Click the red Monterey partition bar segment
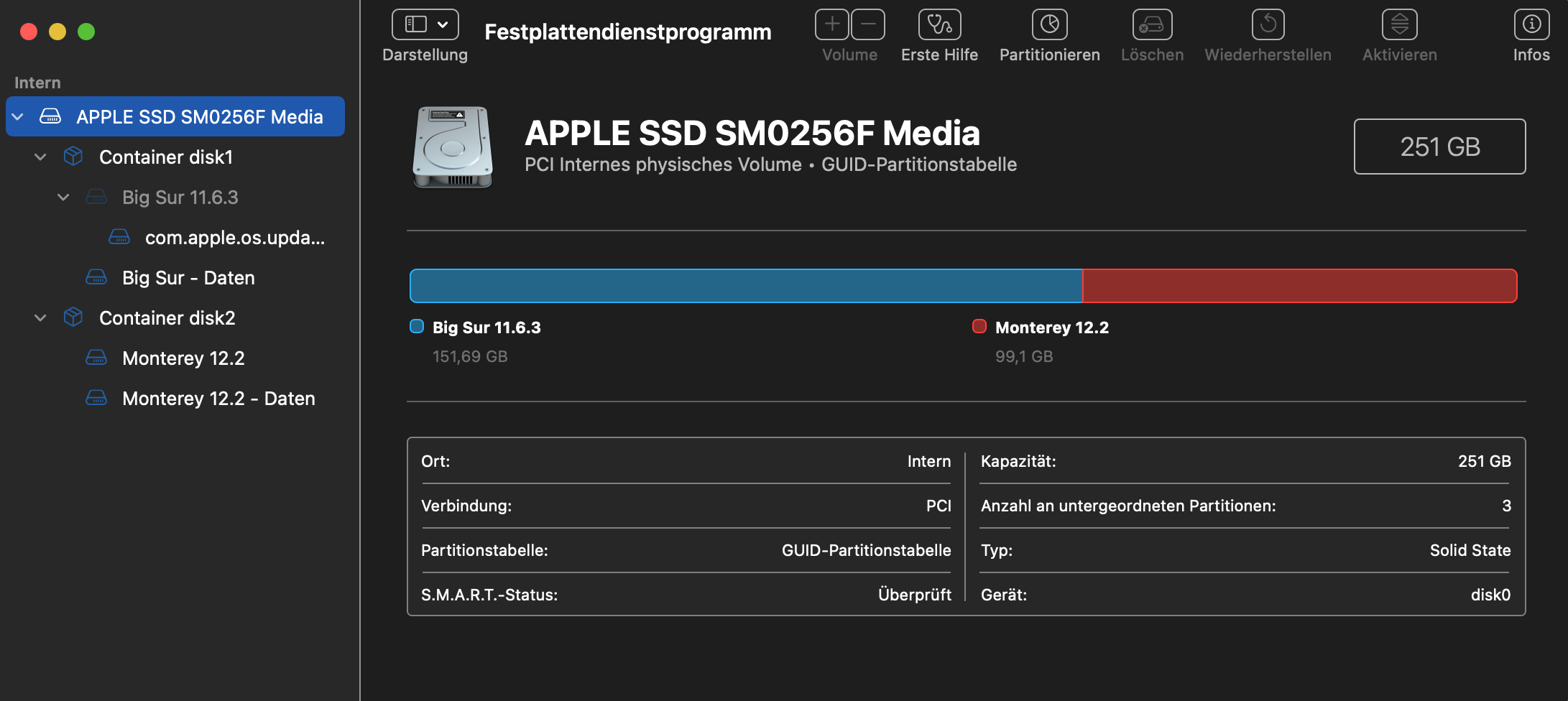Screen dimensions: 1568x701 pyautogui.click(x=1299, y=286)
